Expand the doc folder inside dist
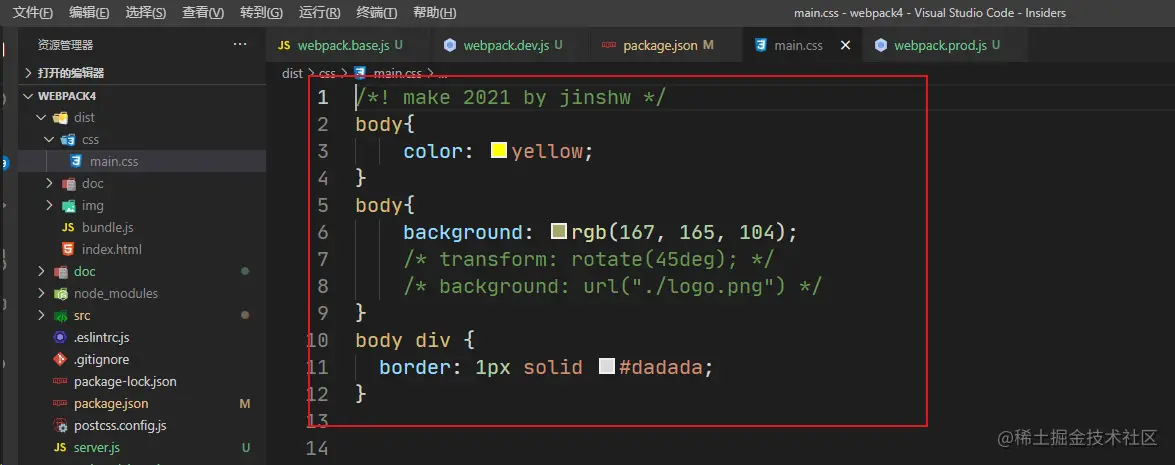The height and width of the screenshot is (465, 1175). point(49,183)
